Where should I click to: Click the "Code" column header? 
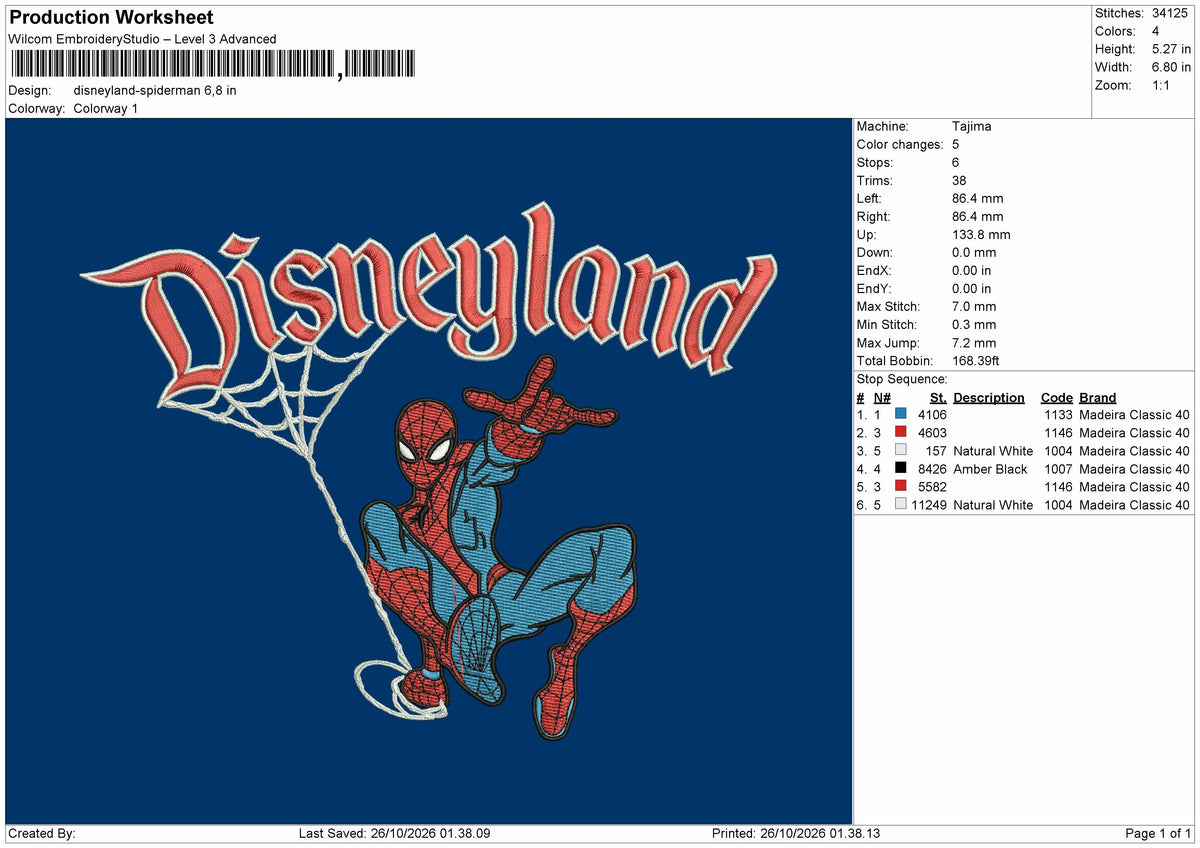1057,397
